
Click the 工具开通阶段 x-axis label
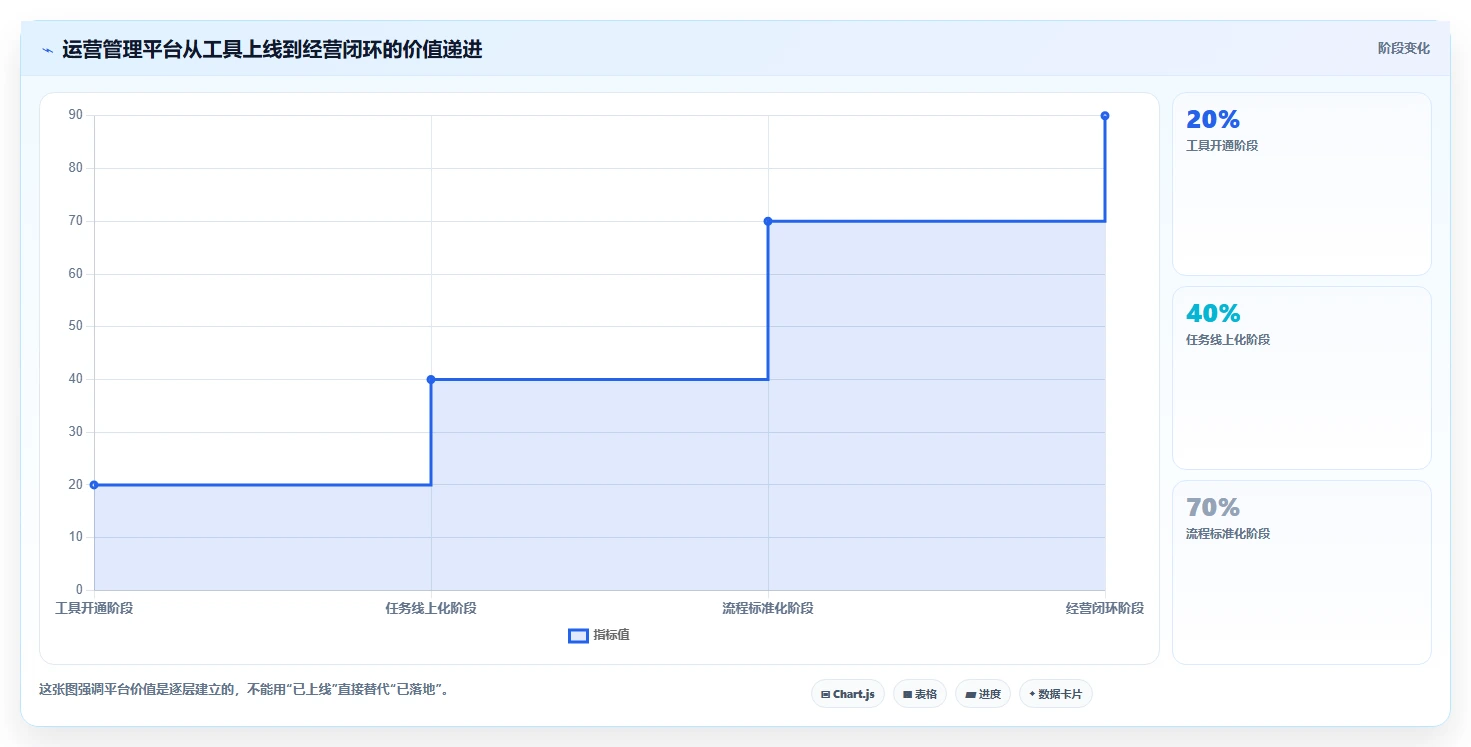[x=94, y=608]
